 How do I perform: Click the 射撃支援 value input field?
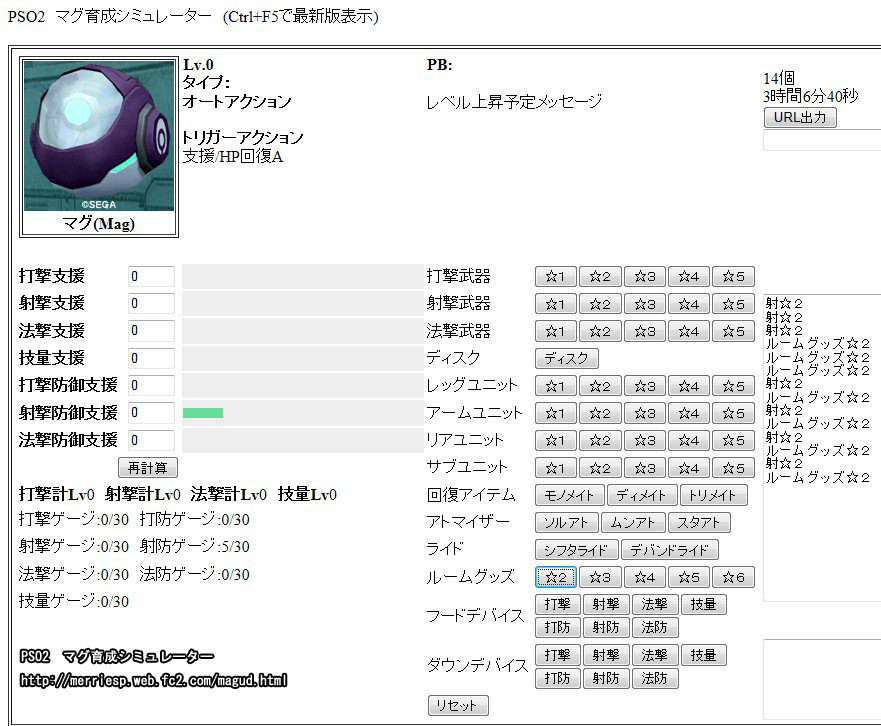point(151,303)
